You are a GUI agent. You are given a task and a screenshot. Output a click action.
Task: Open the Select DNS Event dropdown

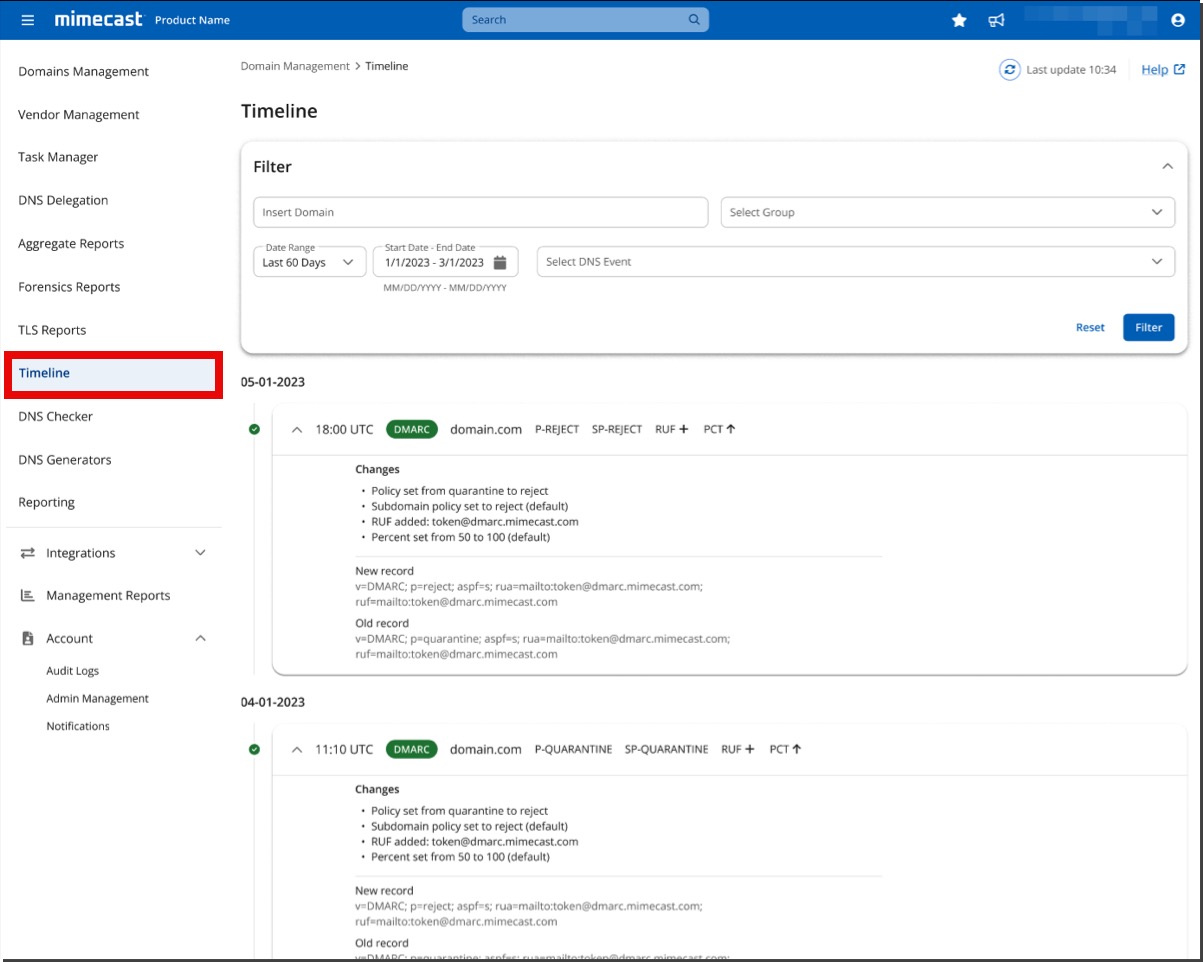click(856, 262)
